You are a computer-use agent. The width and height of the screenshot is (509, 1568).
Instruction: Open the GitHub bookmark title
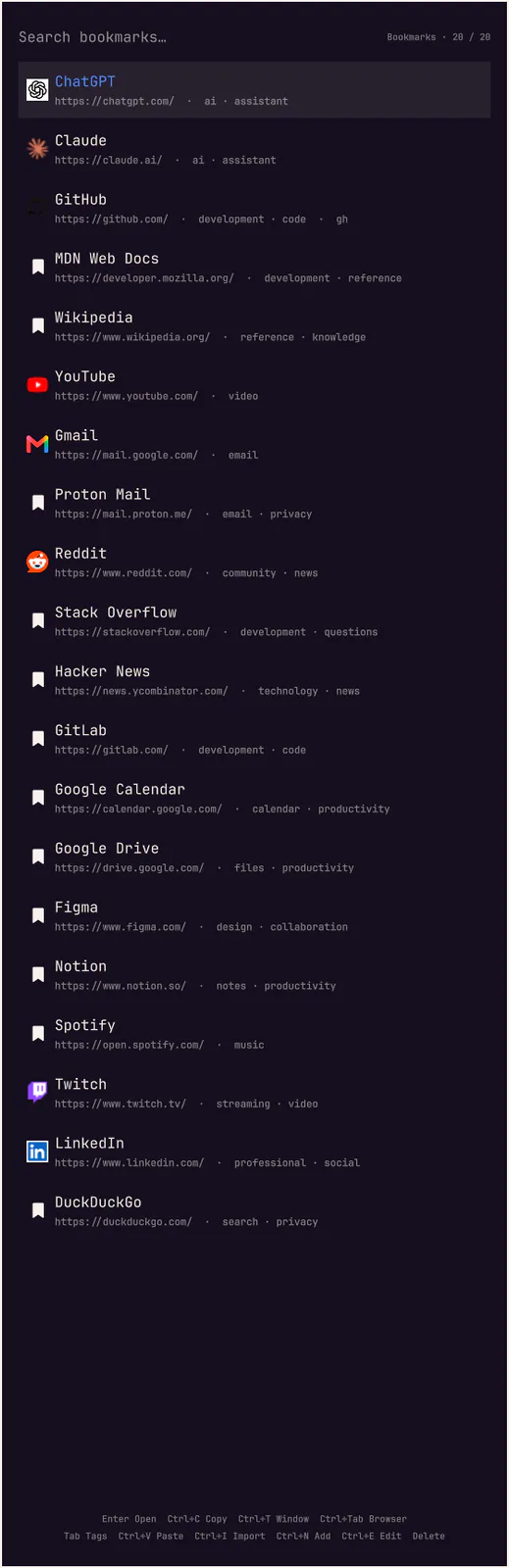80,200
